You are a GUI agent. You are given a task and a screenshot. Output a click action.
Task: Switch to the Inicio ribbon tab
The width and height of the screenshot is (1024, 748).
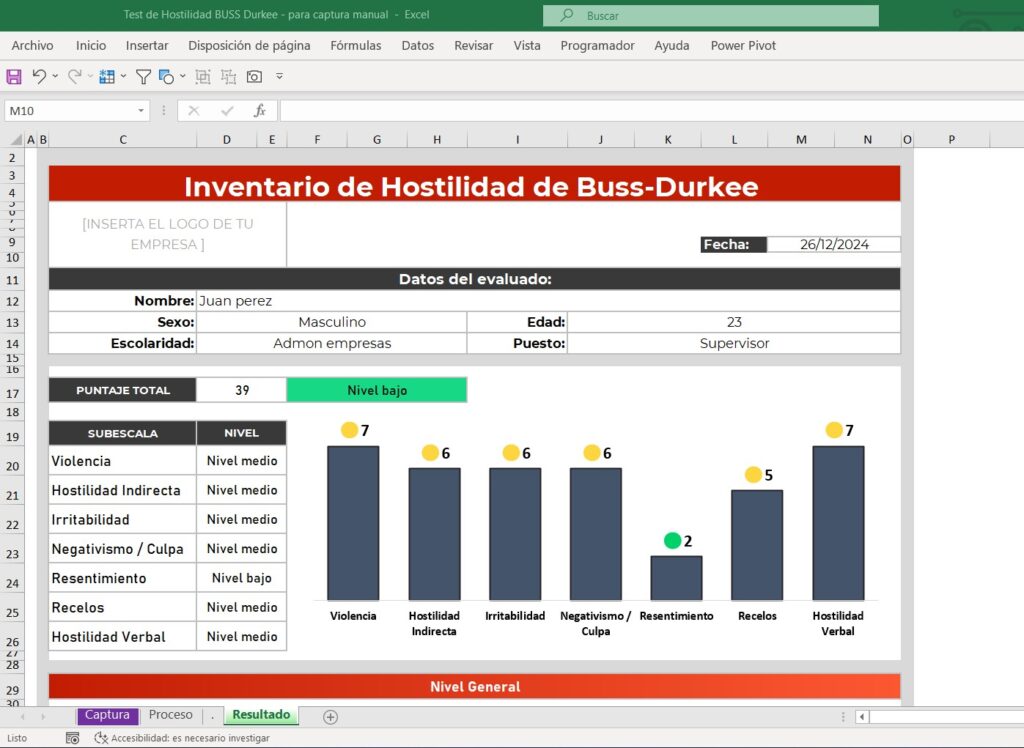[91, 46]
